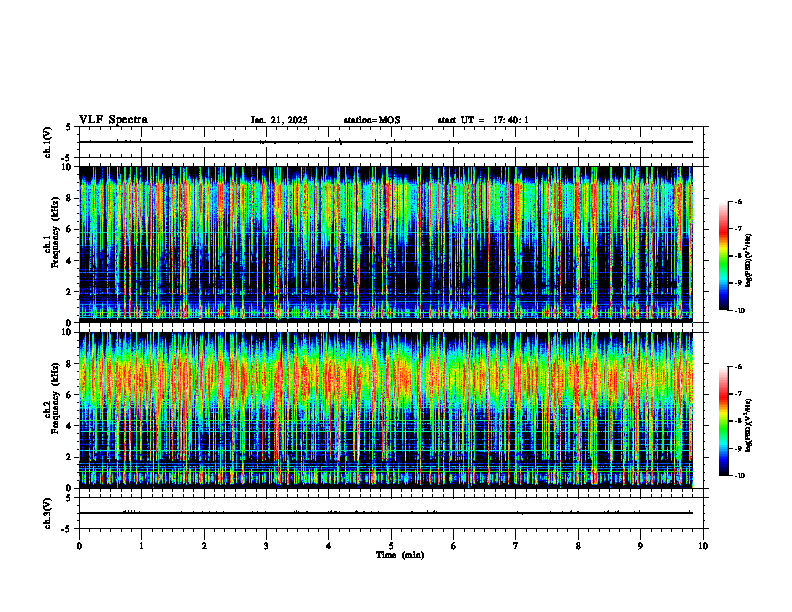Click the ch.1 colorbar log(PSD) label
Screen dimensions: 792x612
click(749, 261)
